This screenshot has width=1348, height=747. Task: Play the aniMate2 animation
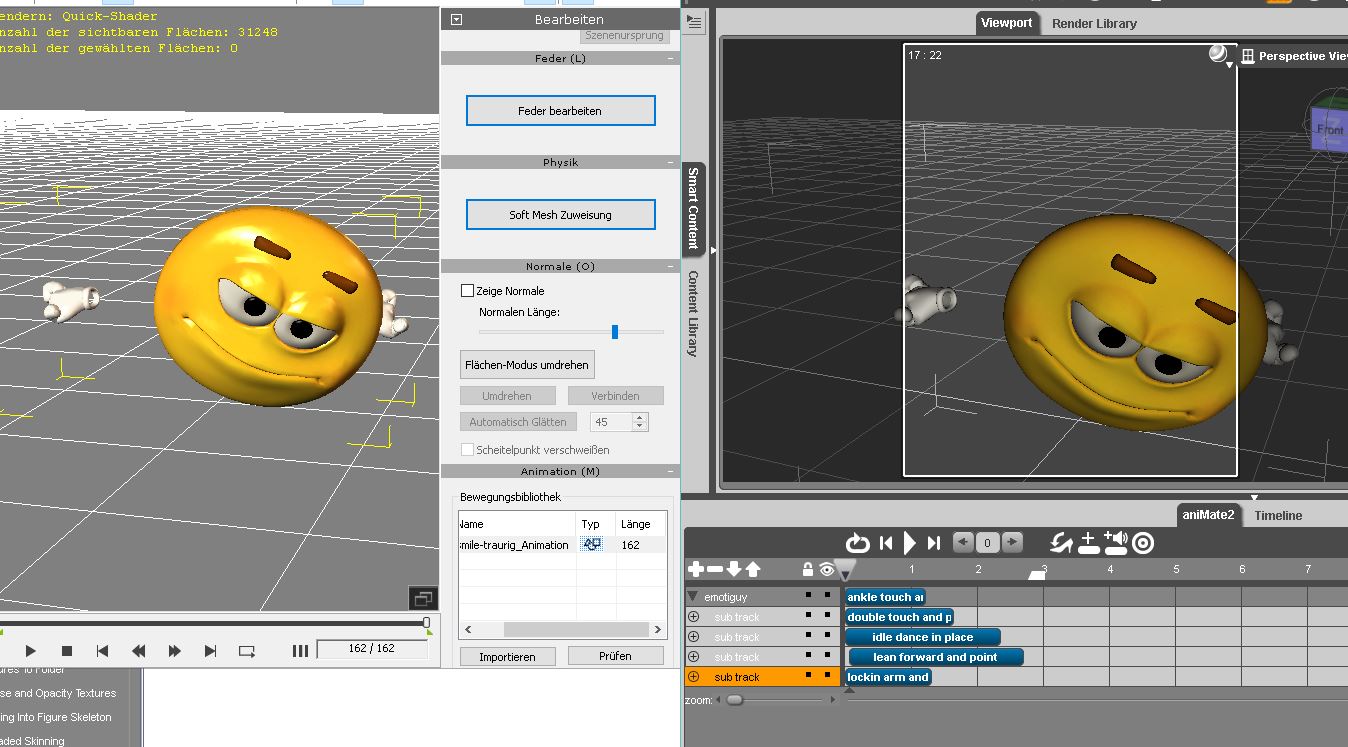910,543
